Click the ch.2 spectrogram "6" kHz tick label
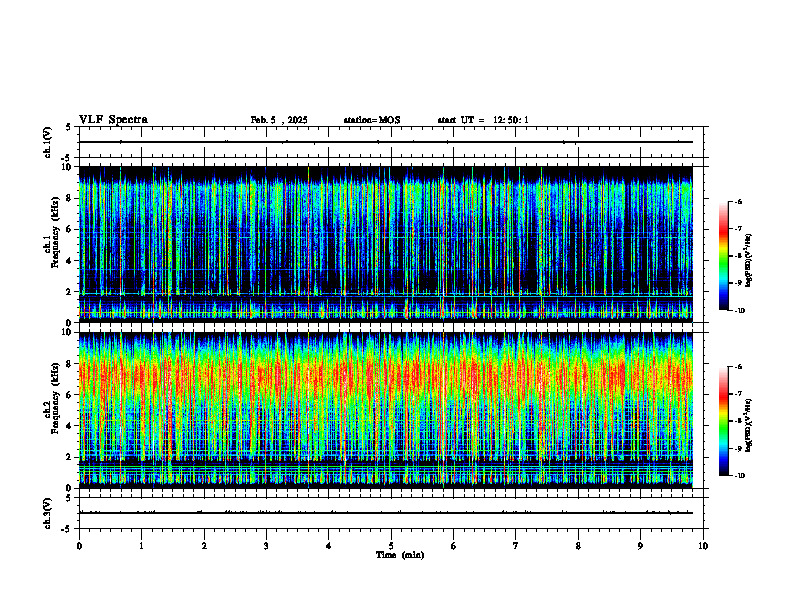The height and width of the screenshot is (612, 792). [70, 395]
